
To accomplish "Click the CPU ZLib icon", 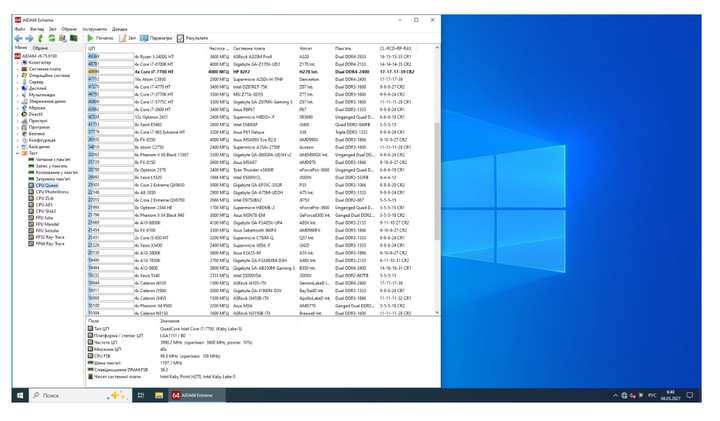I will 31,198.
